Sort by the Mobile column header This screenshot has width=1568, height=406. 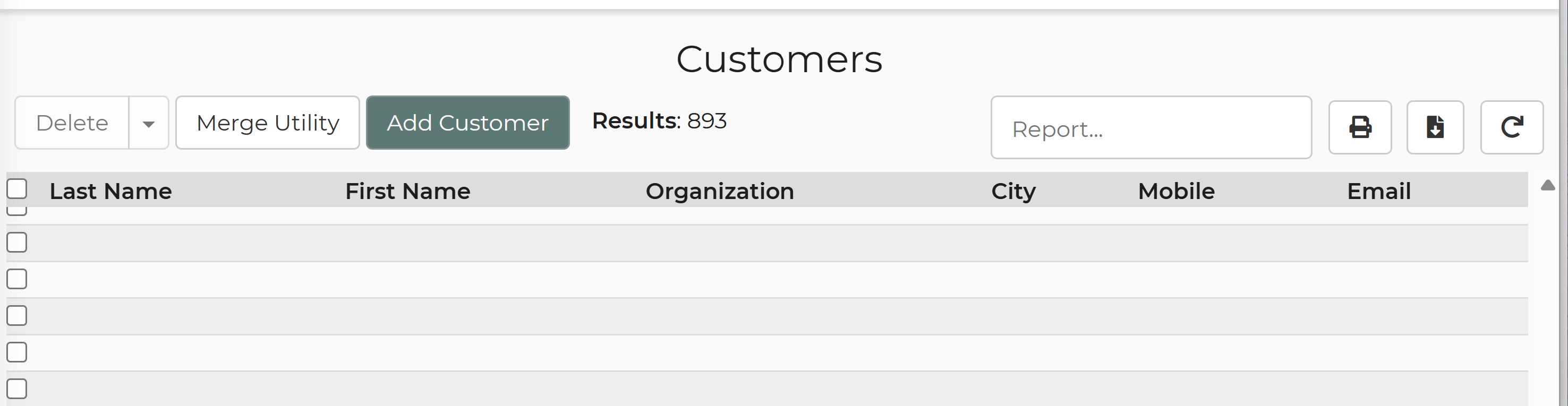tap(1176, 191)
